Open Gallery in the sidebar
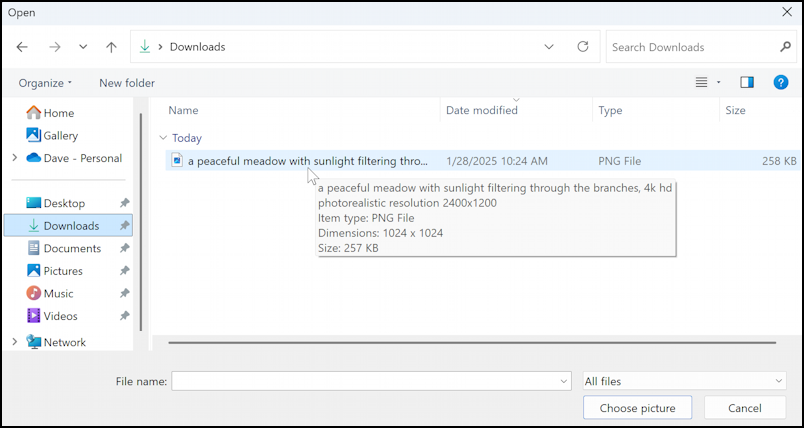 (60, 136)
